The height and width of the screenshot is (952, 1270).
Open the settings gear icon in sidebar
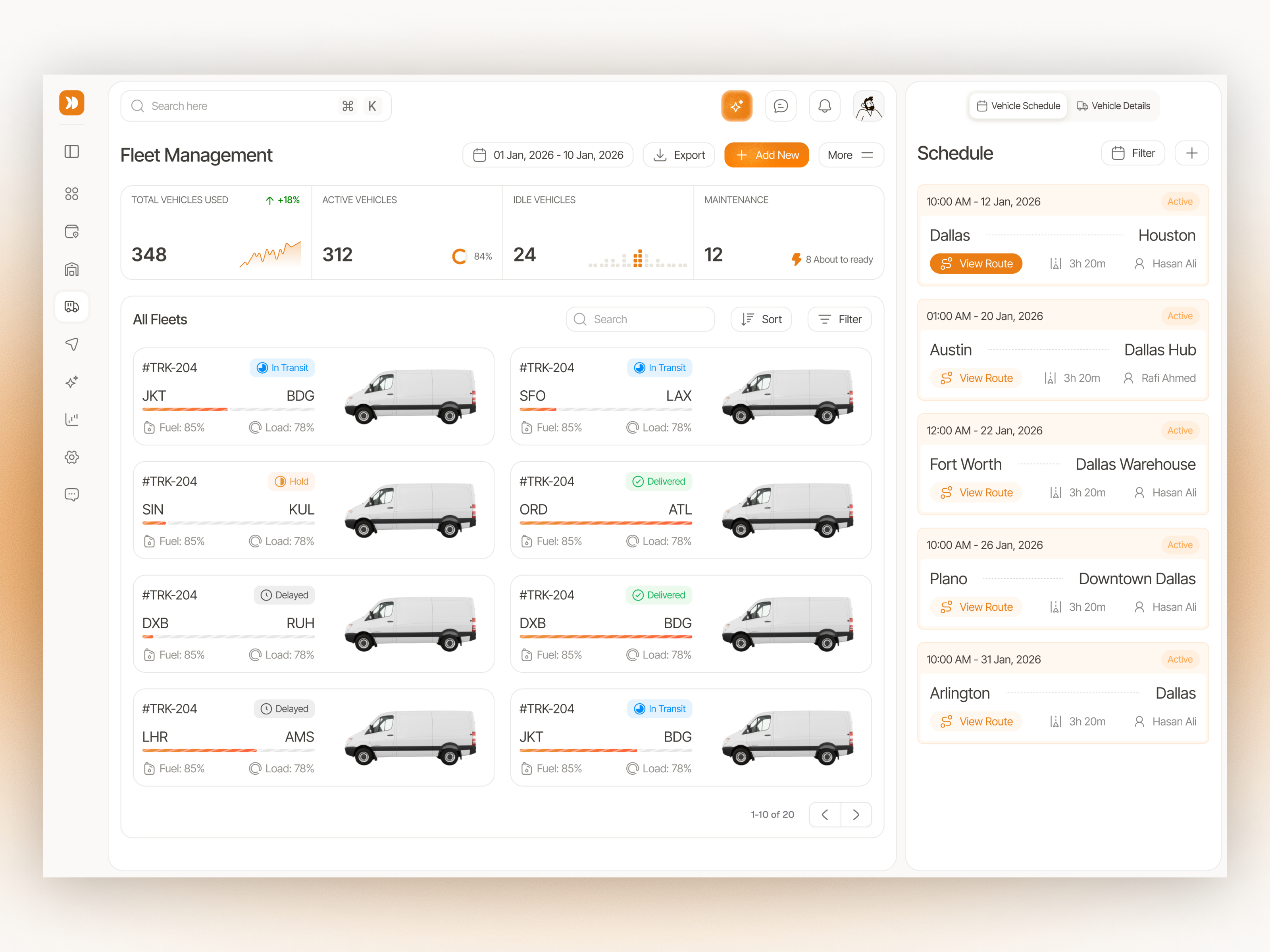[72, 457]
